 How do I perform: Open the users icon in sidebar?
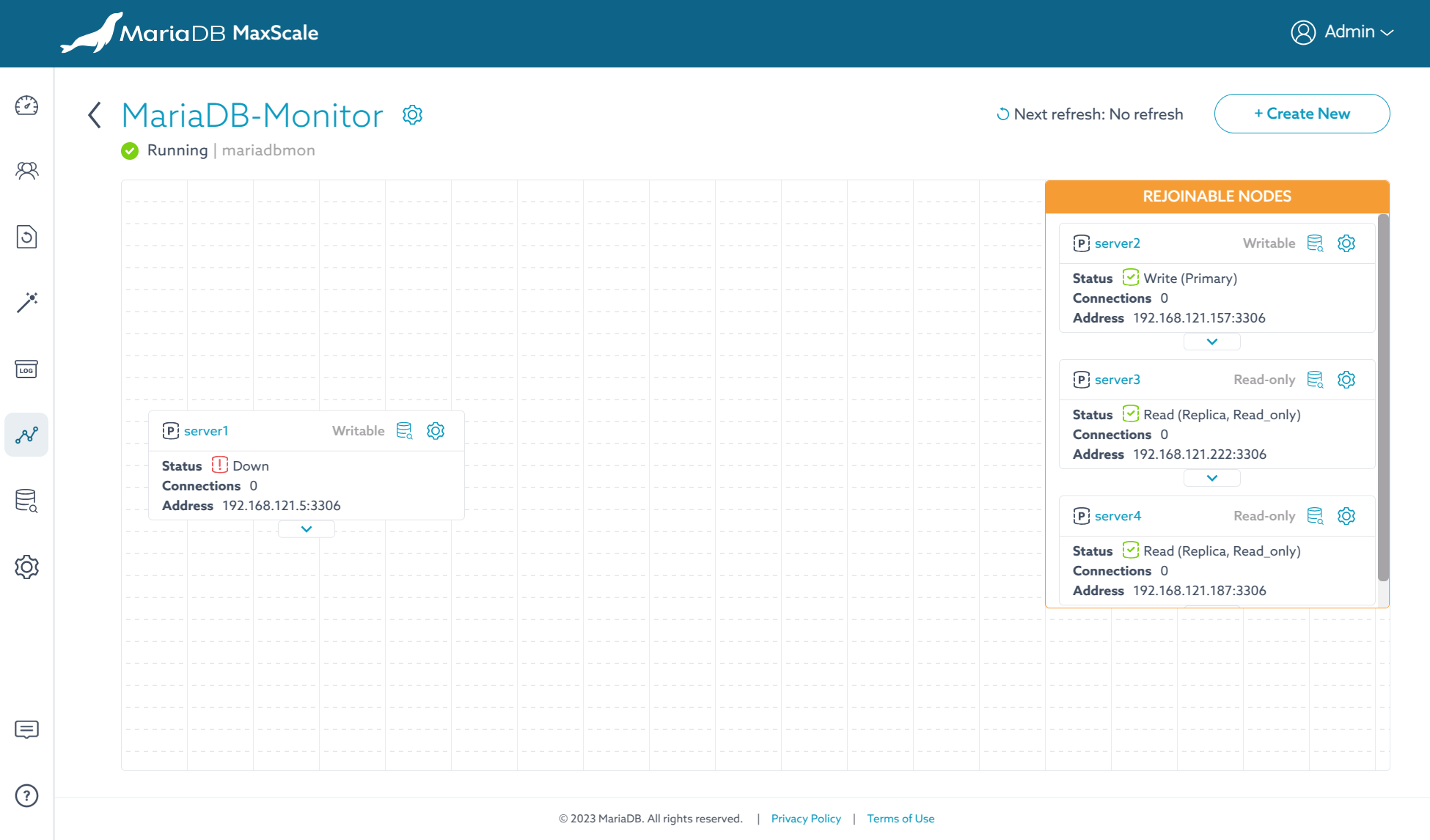tap(26, 171)
